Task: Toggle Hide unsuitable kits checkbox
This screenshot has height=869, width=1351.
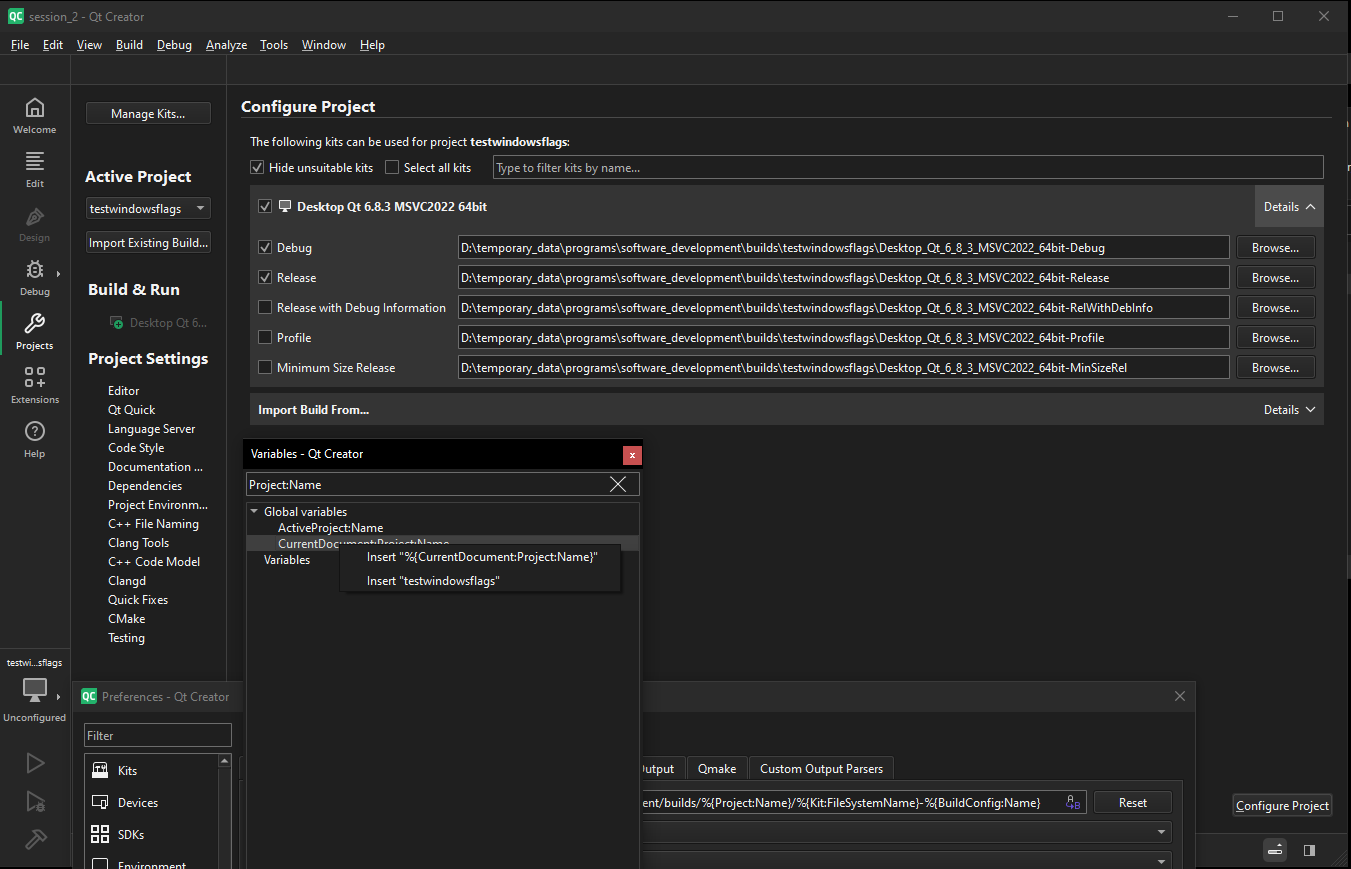Action: pos(257,168)
